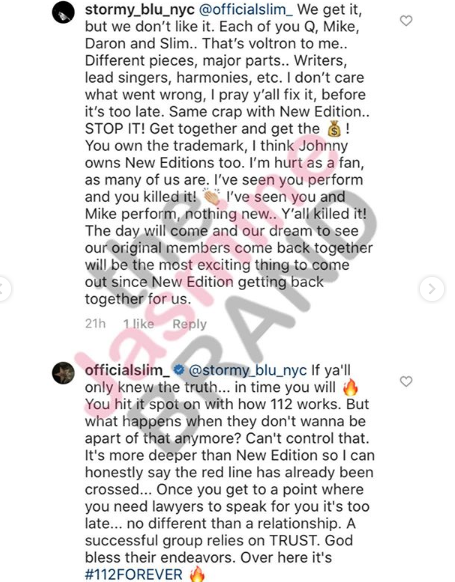
Task: Reply to stormy_blu_nyc's comment
Action: [x=189, y=324]
